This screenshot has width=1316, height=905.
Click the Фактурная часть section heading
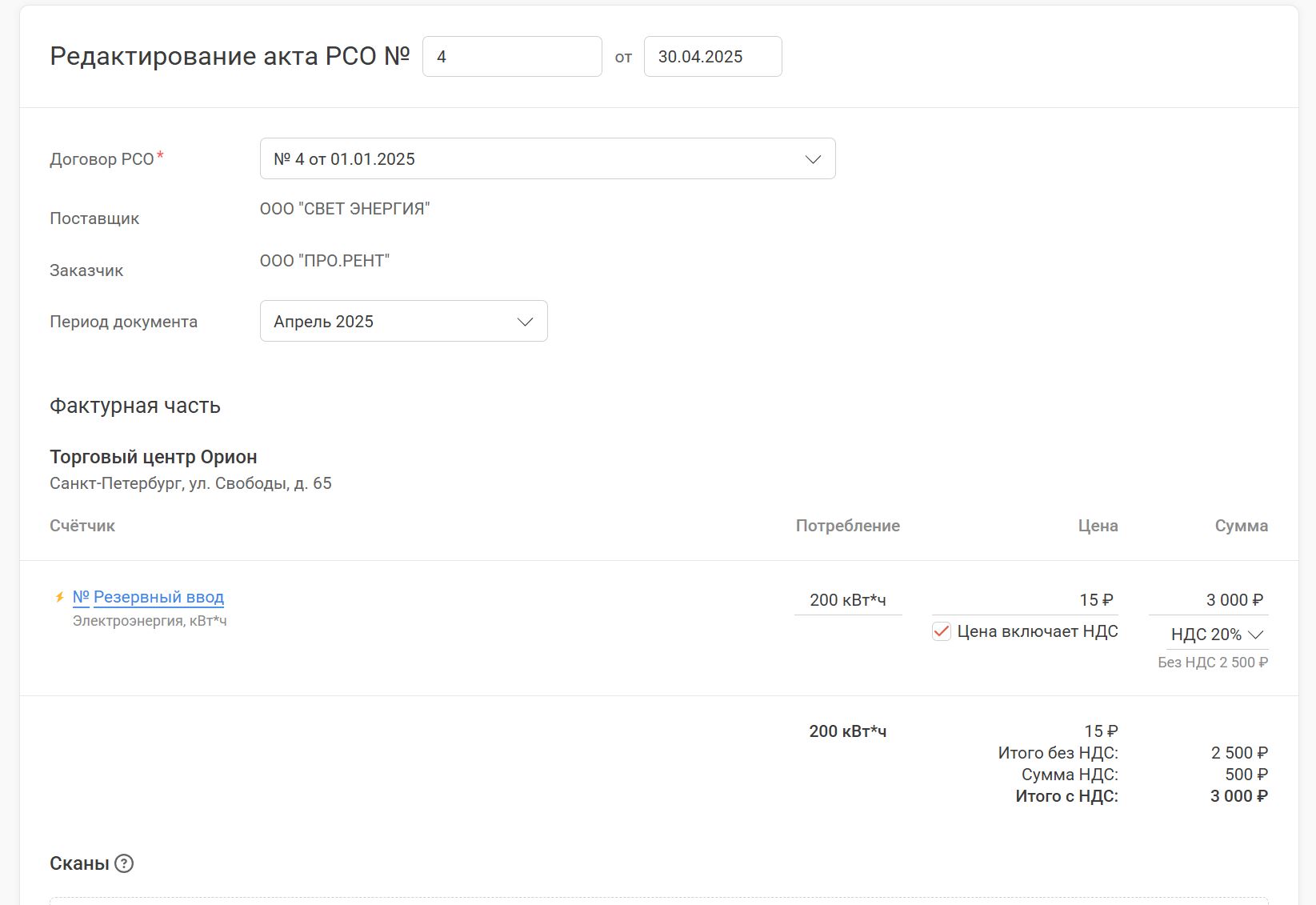tap(135, 406)
